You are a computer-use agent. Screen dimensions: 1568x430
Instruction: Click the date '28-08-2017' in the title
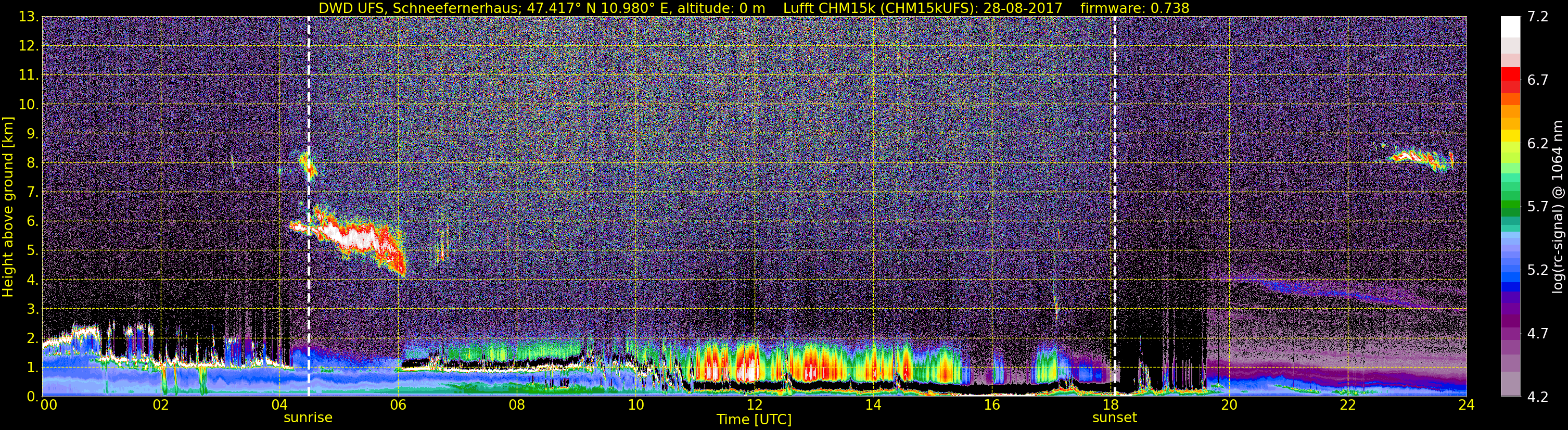[x=1023, y=8]
